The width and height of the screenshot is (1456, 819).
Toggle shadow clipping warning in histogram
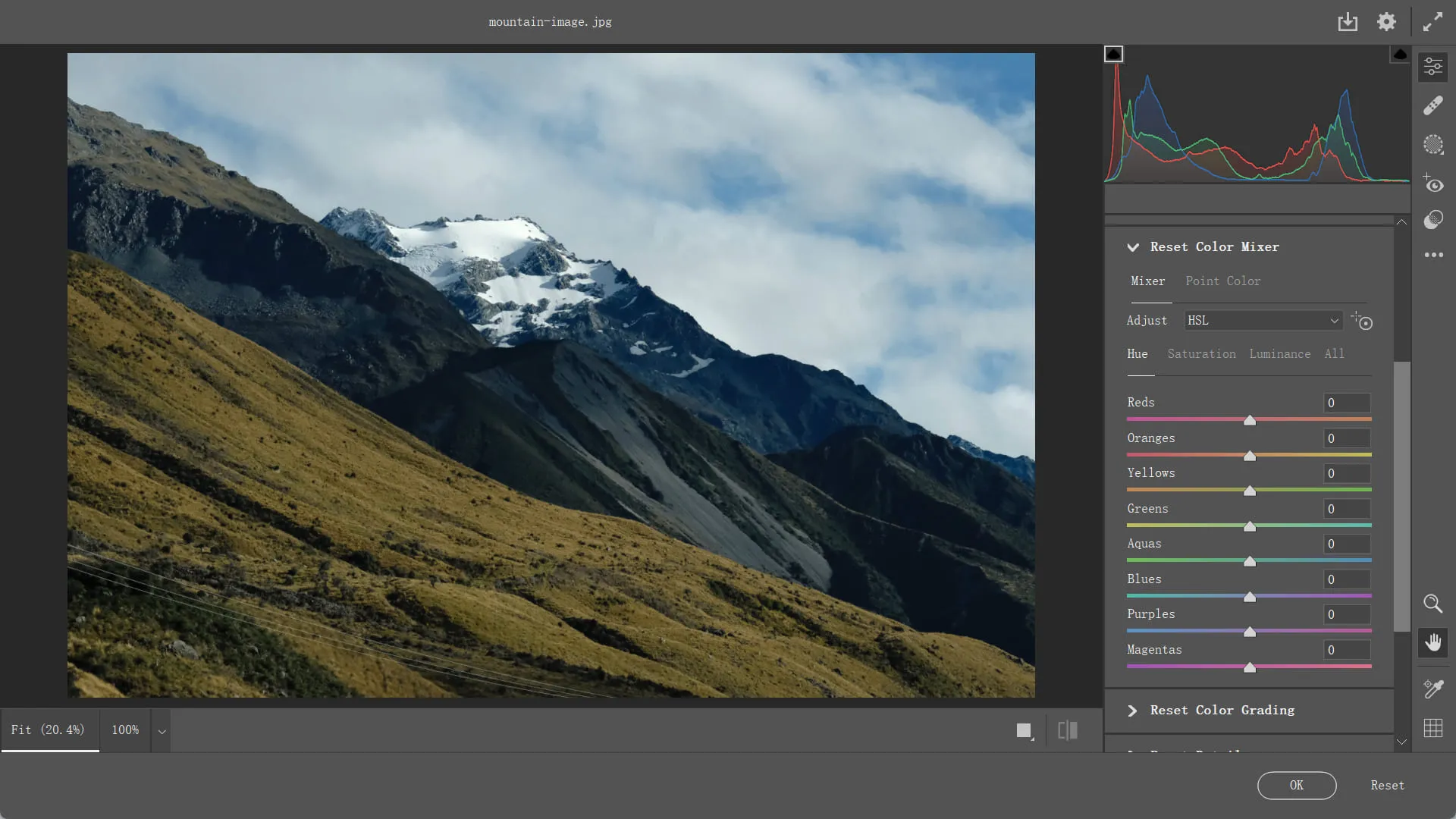[x=1113, y=54]
